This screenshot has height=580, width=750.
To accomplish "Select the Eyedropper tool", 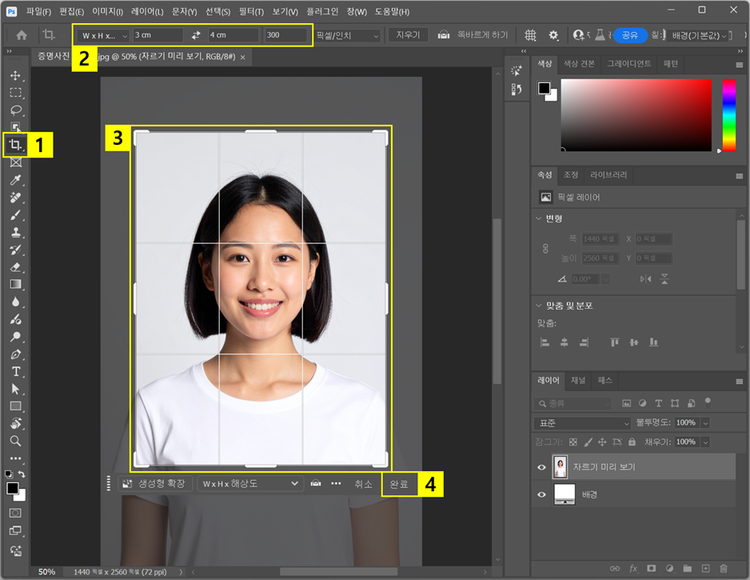I will pyautogui.click(x=16, y=181).
